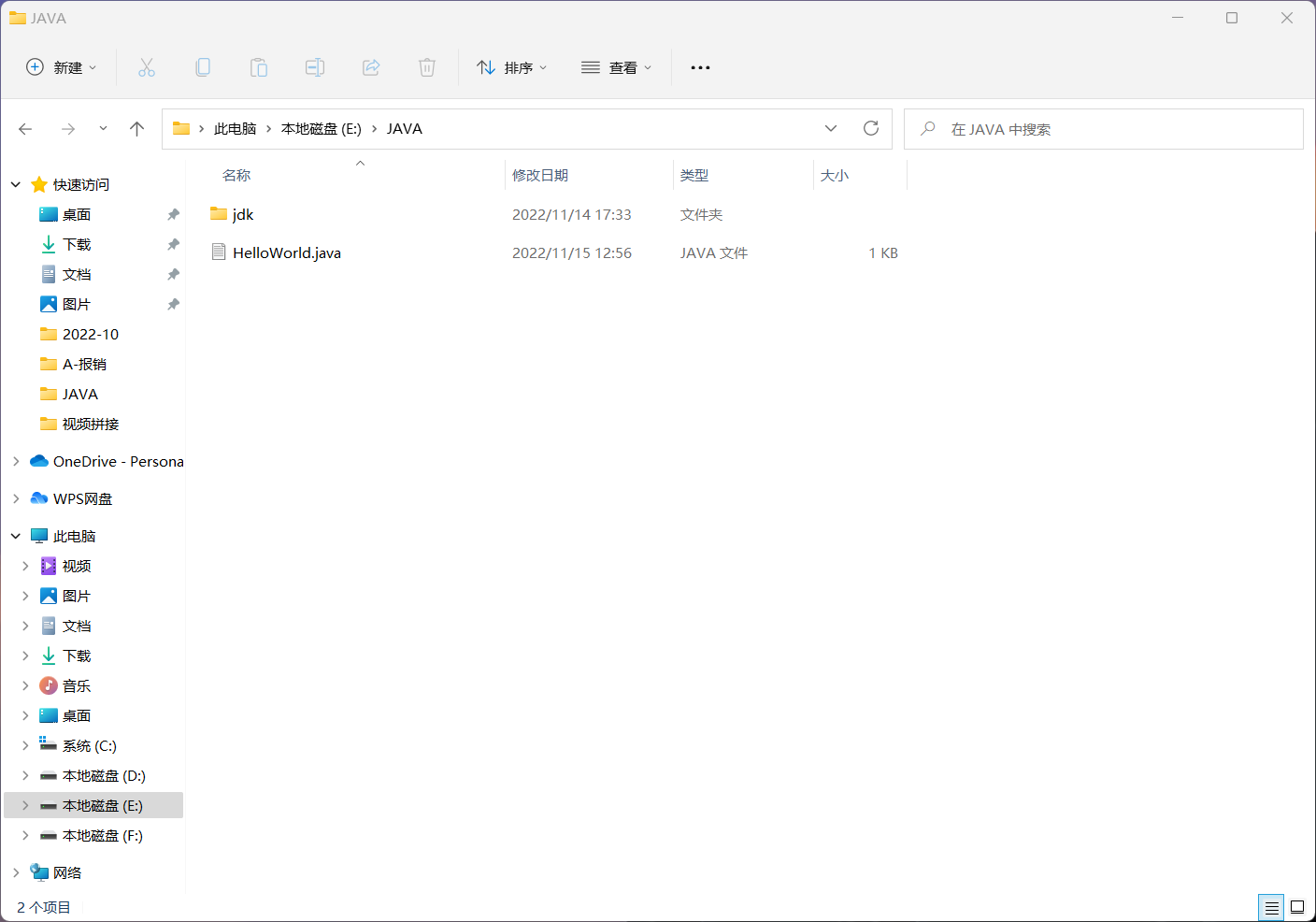
Task: Expand the 本地磁盘 (F:) node
Action: coord(25,835)
